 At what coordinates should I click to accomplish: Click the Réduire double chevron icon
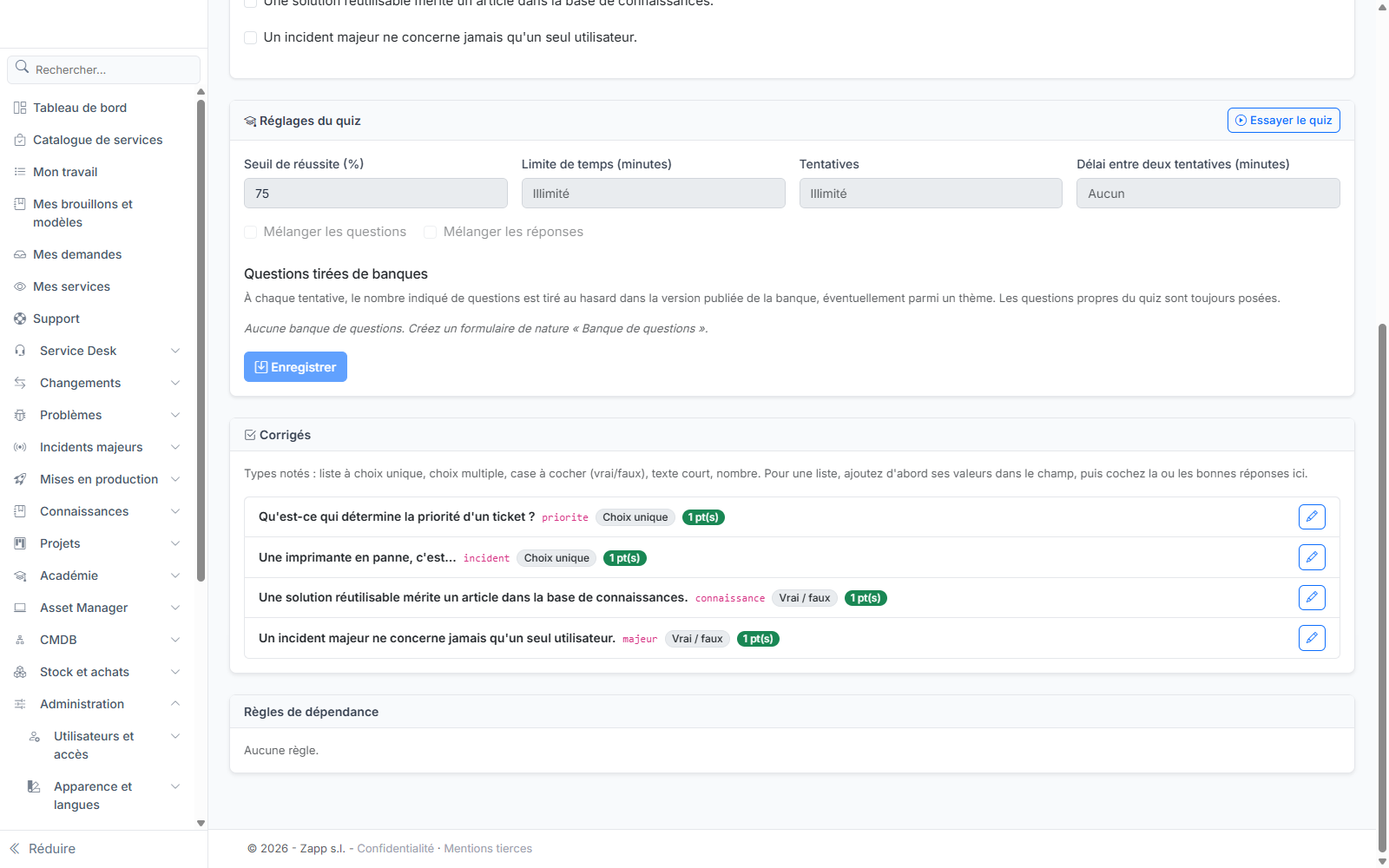[x=15, y=849]
